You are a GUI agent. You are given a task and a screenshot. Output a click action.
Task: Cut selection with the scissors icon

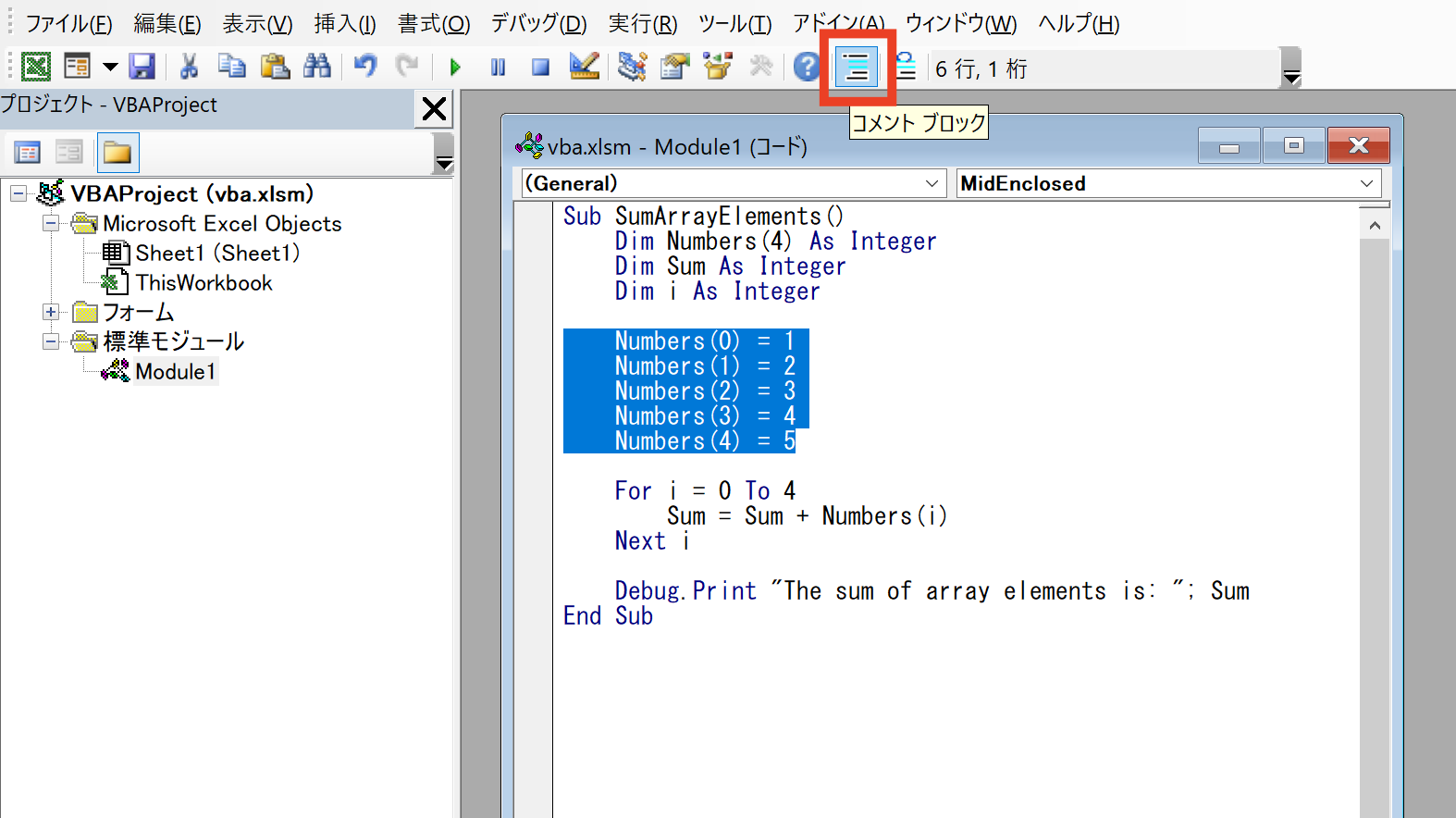click(189, 67)
